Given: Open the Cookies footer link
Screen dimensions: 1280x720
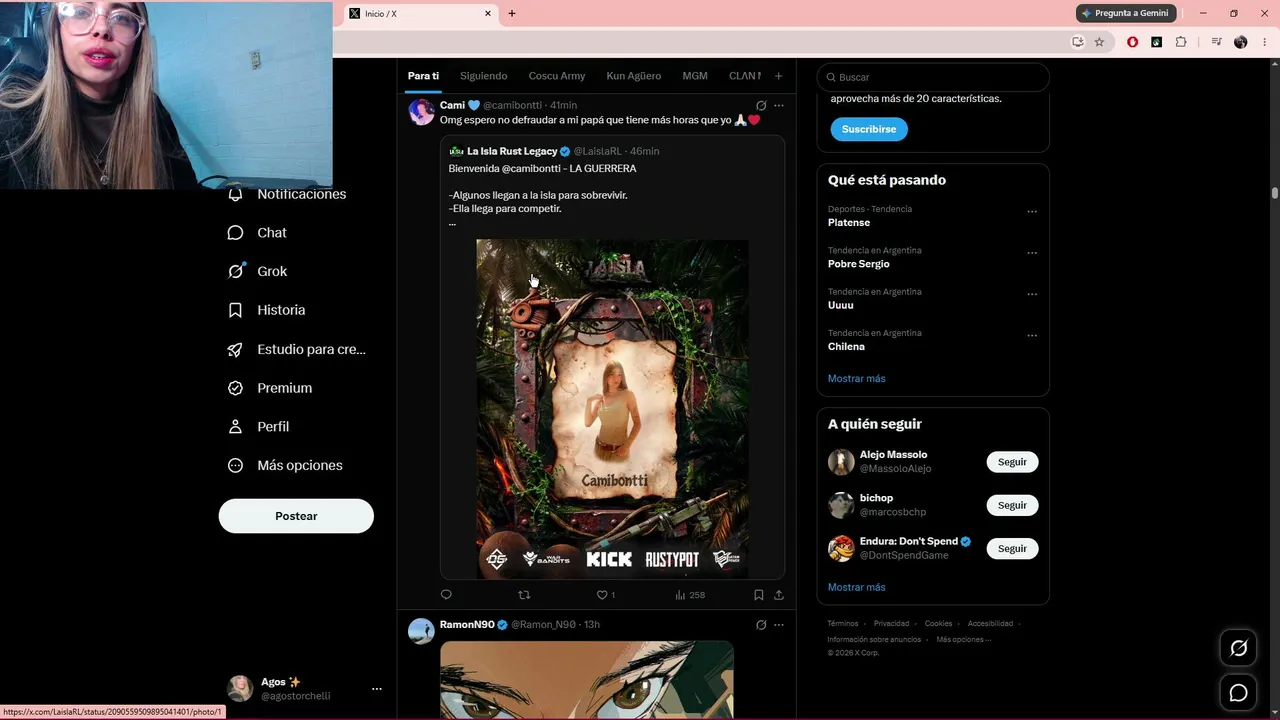Looking at the screenshot, I should coord(938,623).
